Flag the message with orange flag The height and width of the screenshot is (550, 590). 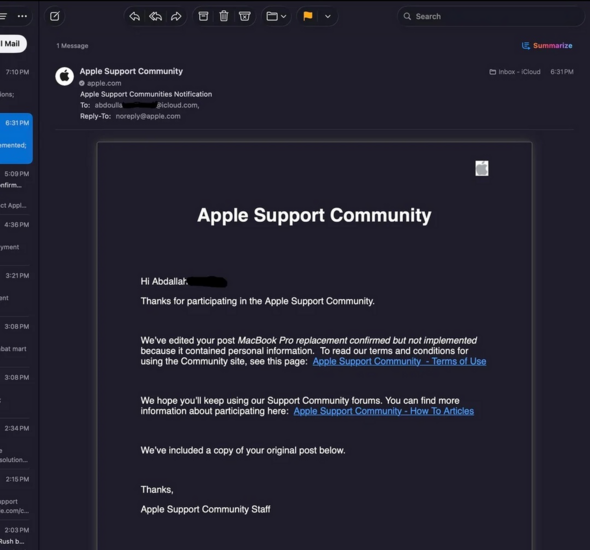pos(308,16)
